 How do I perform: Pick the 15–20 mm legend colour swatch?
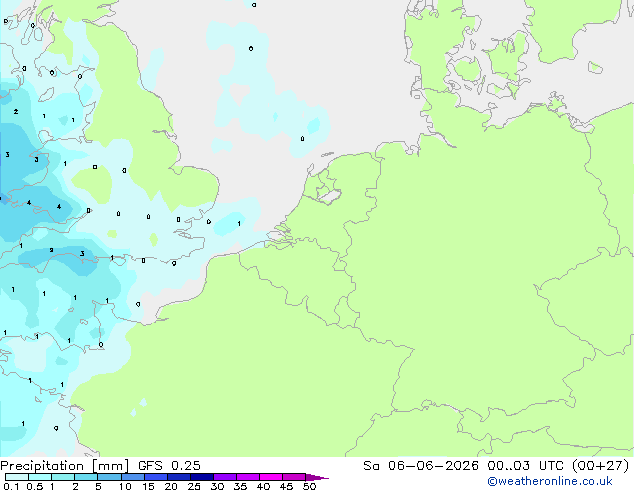point(155,477)
